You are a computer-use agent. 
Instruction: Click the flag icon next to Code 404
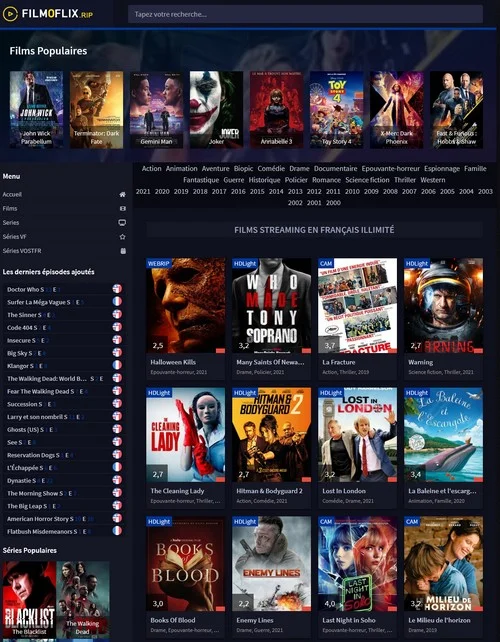coord(117,327)
